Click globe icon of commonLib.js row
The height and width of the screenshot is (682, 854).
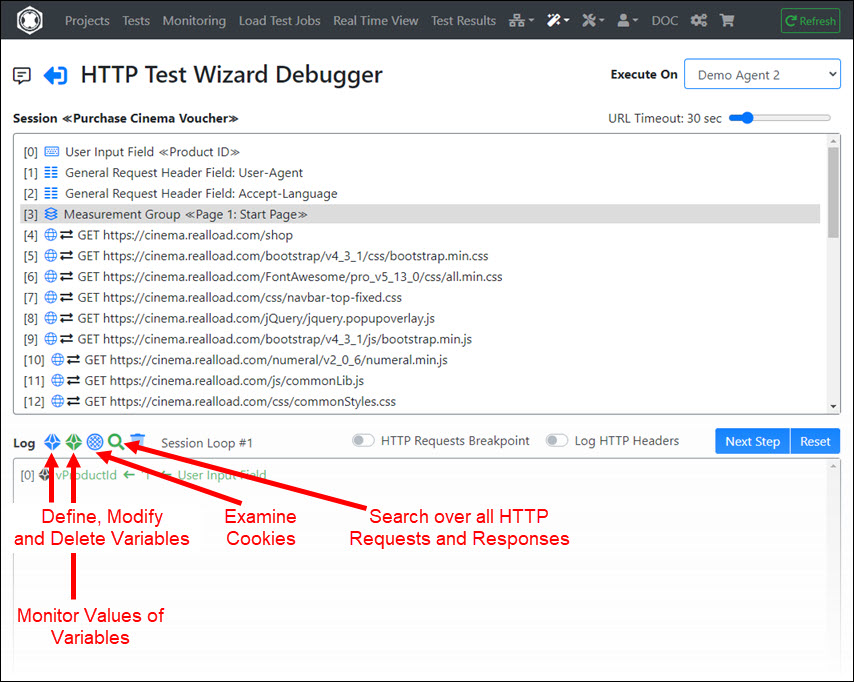coord(57,380)
